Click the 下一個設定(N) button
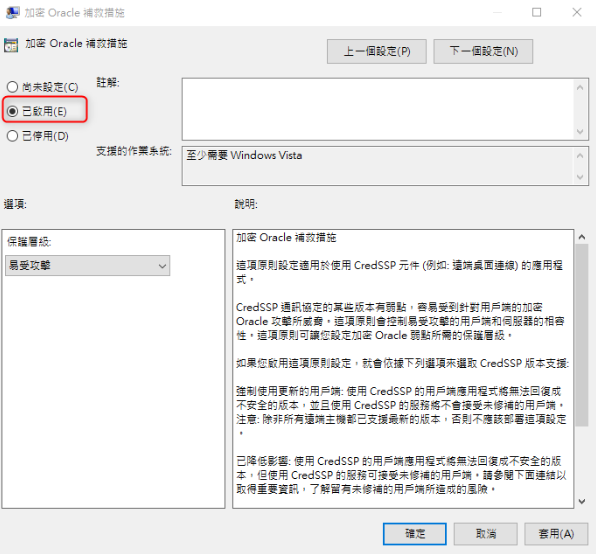This screenshot has width=596, height=554. click(x=483, y=51)
